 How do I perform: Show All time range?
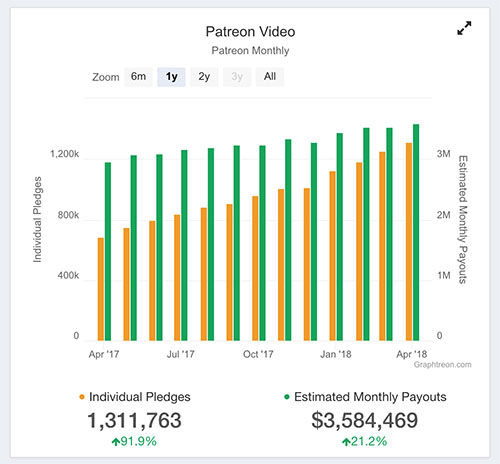point(270,77)
